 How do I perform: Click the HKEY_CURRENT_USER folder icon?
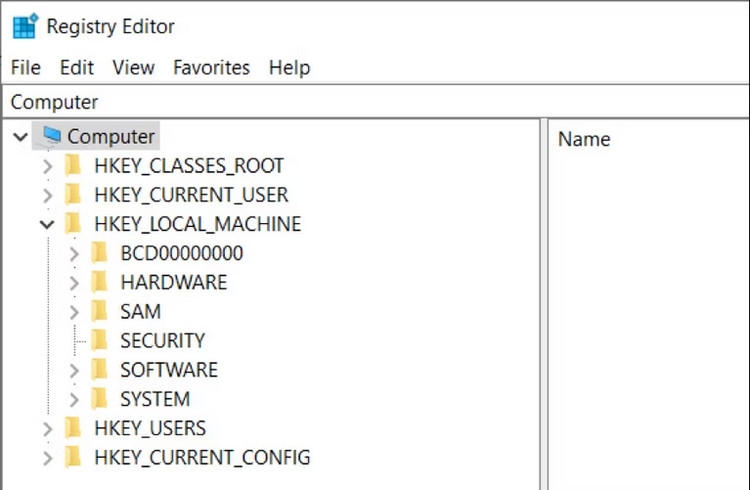(73, 195)
